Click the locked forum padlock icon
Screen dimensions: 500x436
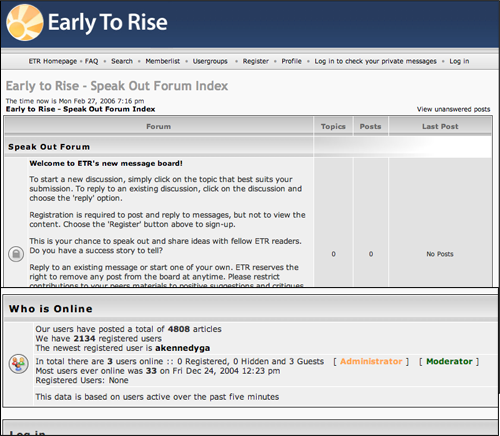(x=16, y=254)
